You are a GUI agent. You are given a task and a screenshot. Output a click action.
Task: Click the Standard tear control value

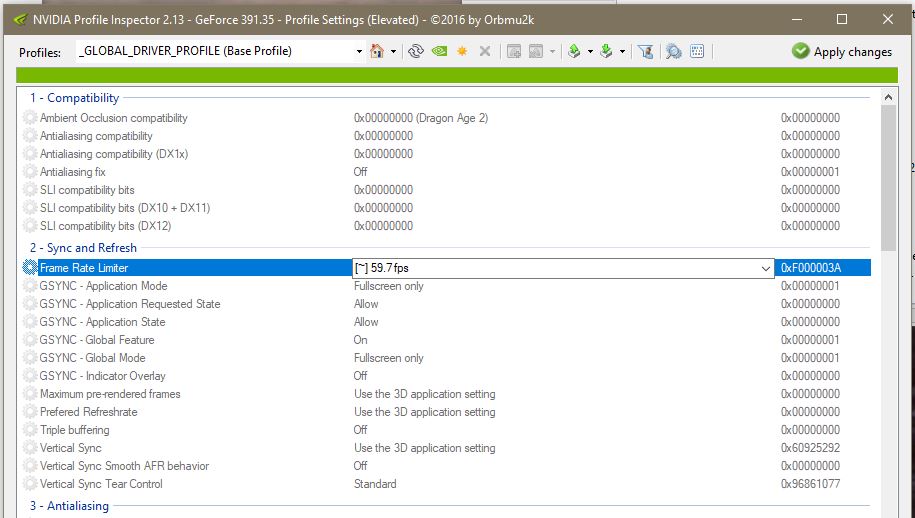pos(375,484)
